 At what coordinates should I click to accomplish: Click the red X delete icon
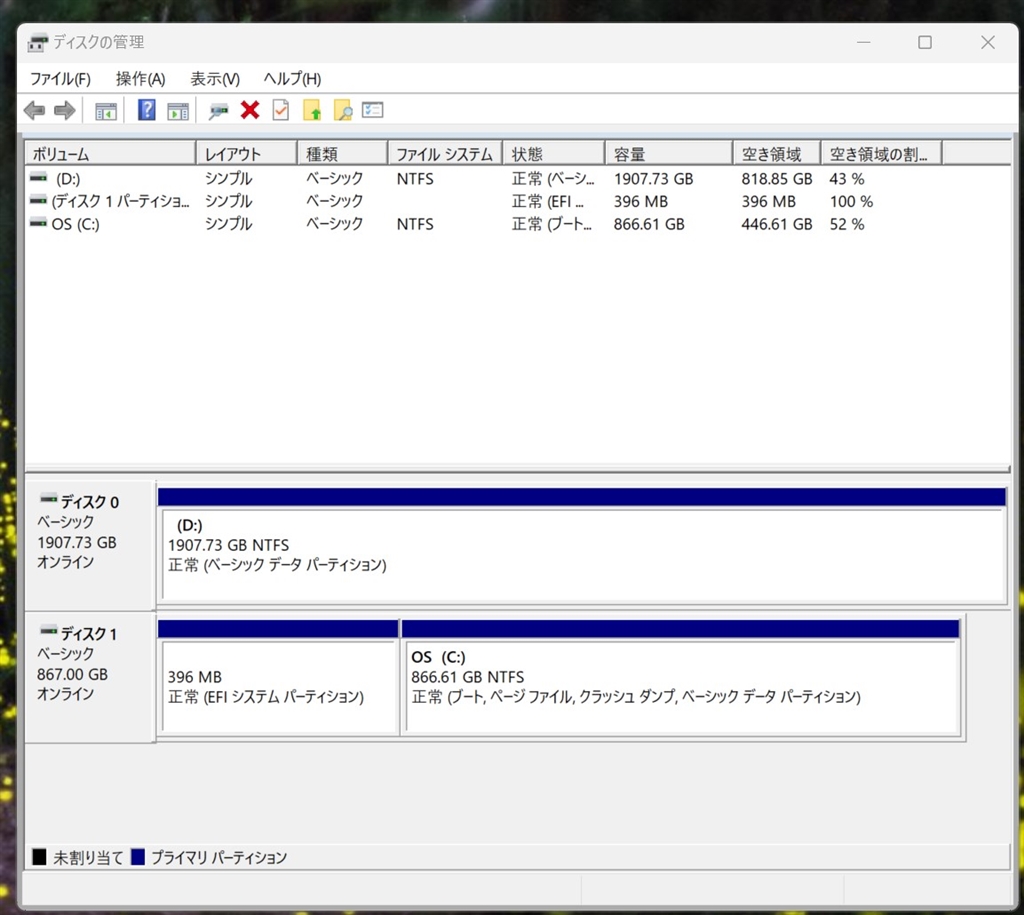(250, 111)
